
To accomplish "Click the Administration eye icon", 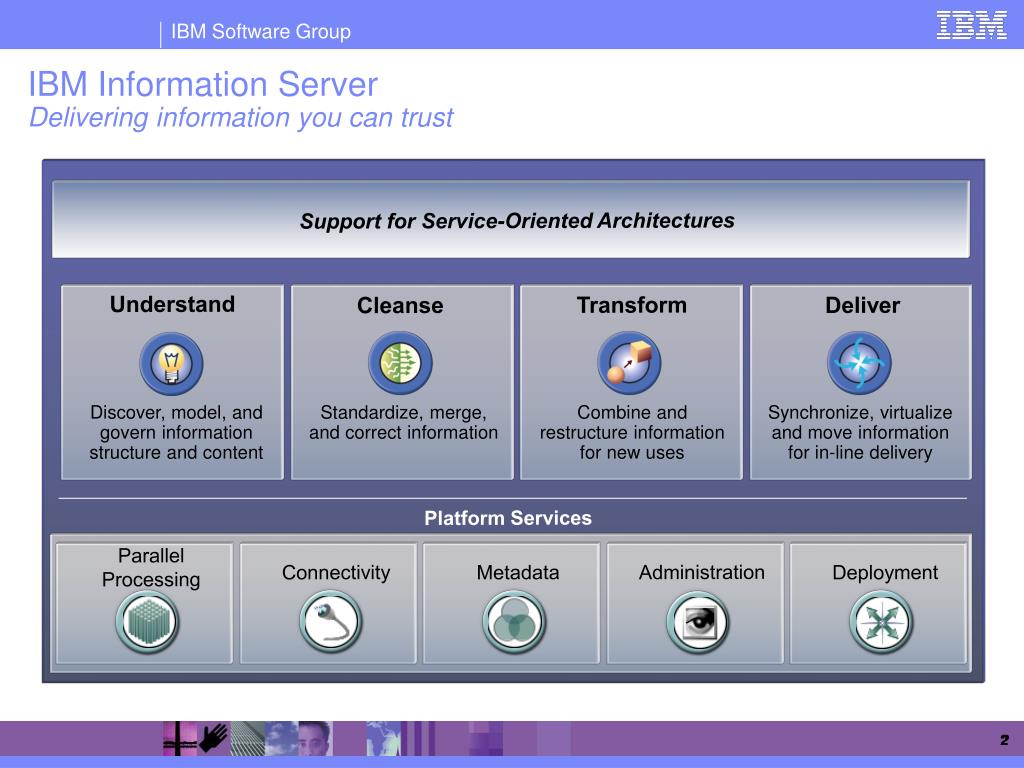I will 698,622.
